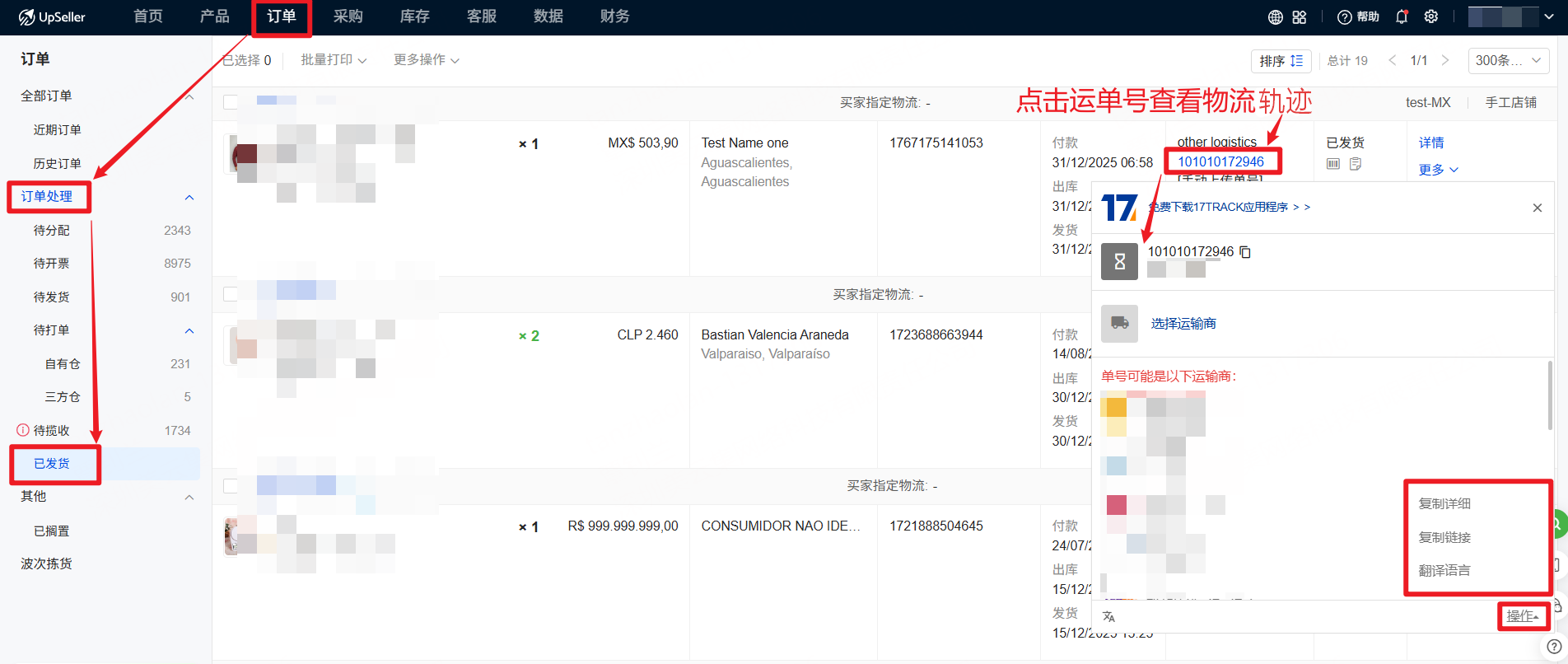Click the 排序 sort button

point(1281,61)
